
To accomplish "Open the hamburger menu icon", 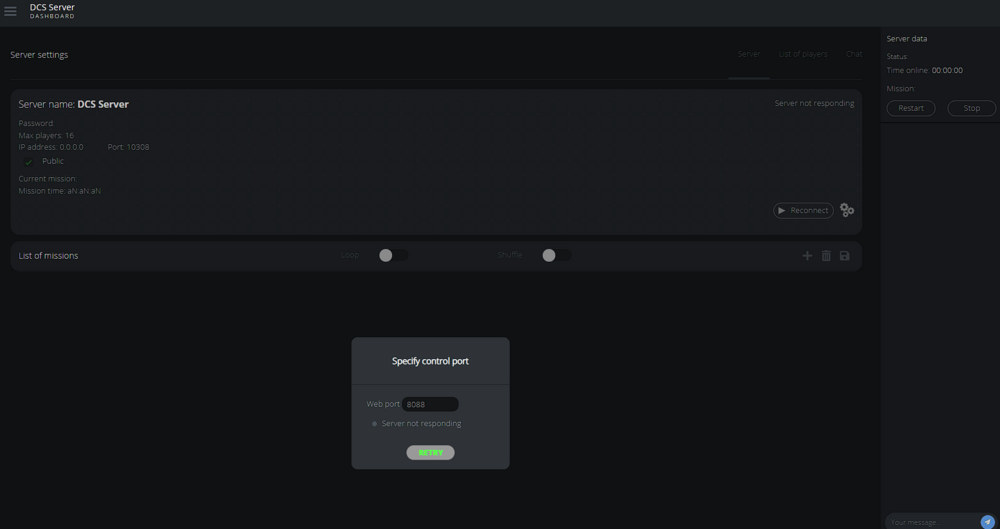I will click(10, 11).
